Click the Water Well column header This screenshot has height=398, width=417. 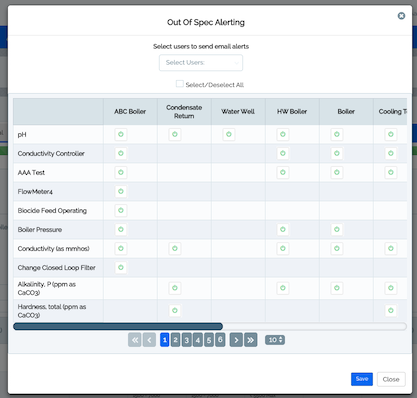point(238,111)
